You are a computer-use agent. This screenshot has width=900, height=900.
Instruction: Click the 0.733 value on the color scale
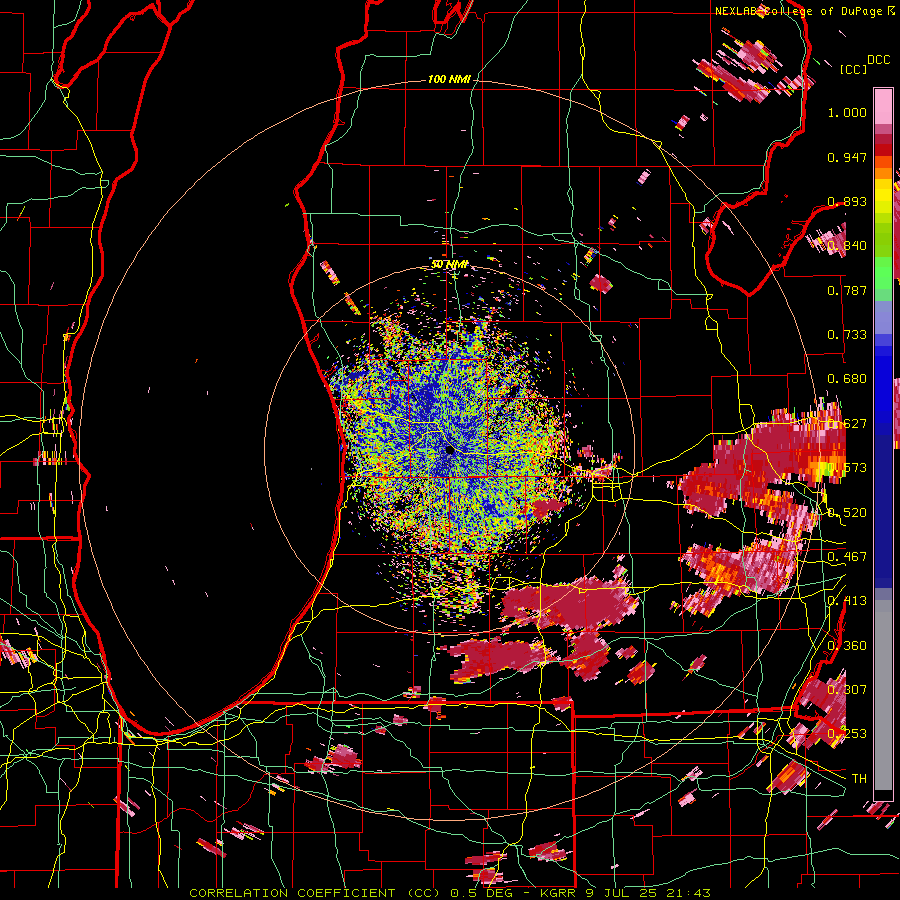click(847, 335)
